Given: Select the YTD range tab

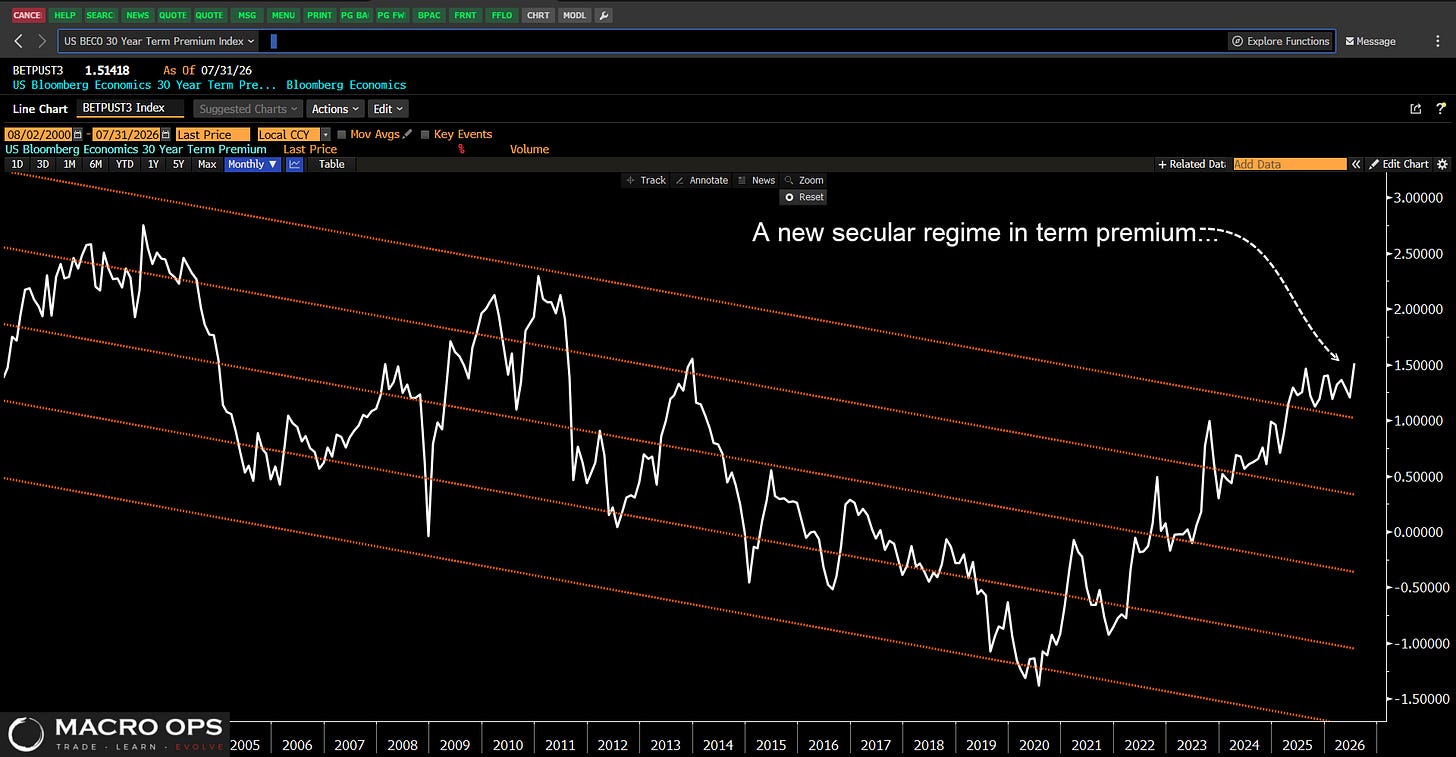Looking at the screenshot, I should 124,164.
